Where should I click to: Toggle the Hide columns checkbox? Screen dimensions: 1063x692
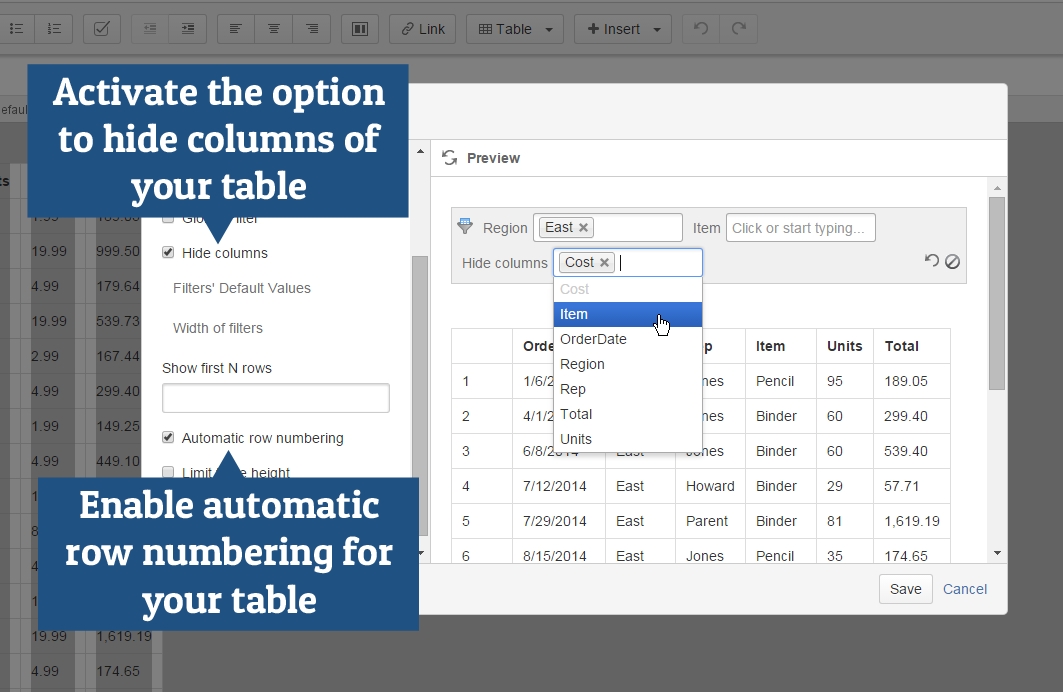pos(168,253)
